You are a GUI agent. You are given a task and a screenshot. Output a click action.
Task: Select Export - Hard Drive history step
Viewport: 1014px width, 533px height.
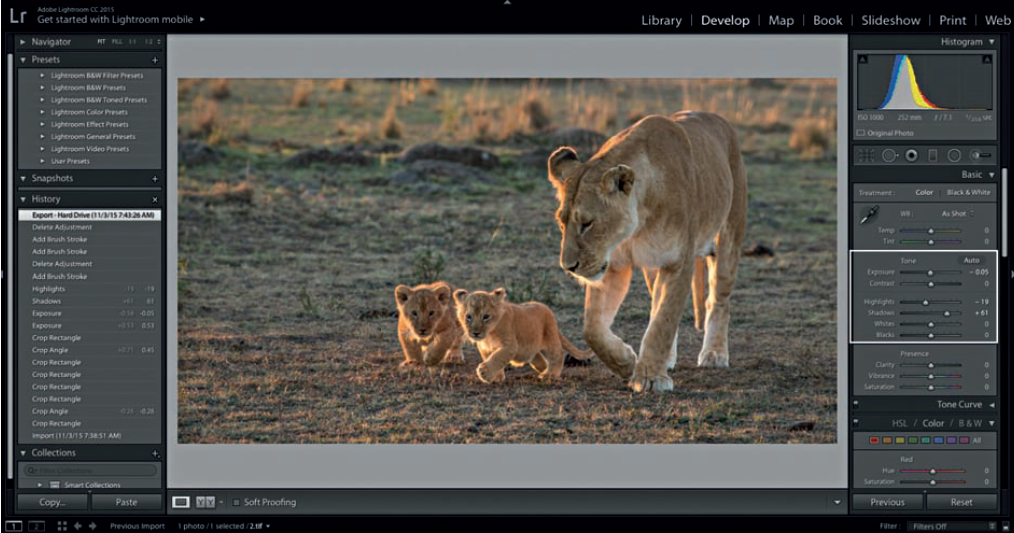click(x=89, y=215)
